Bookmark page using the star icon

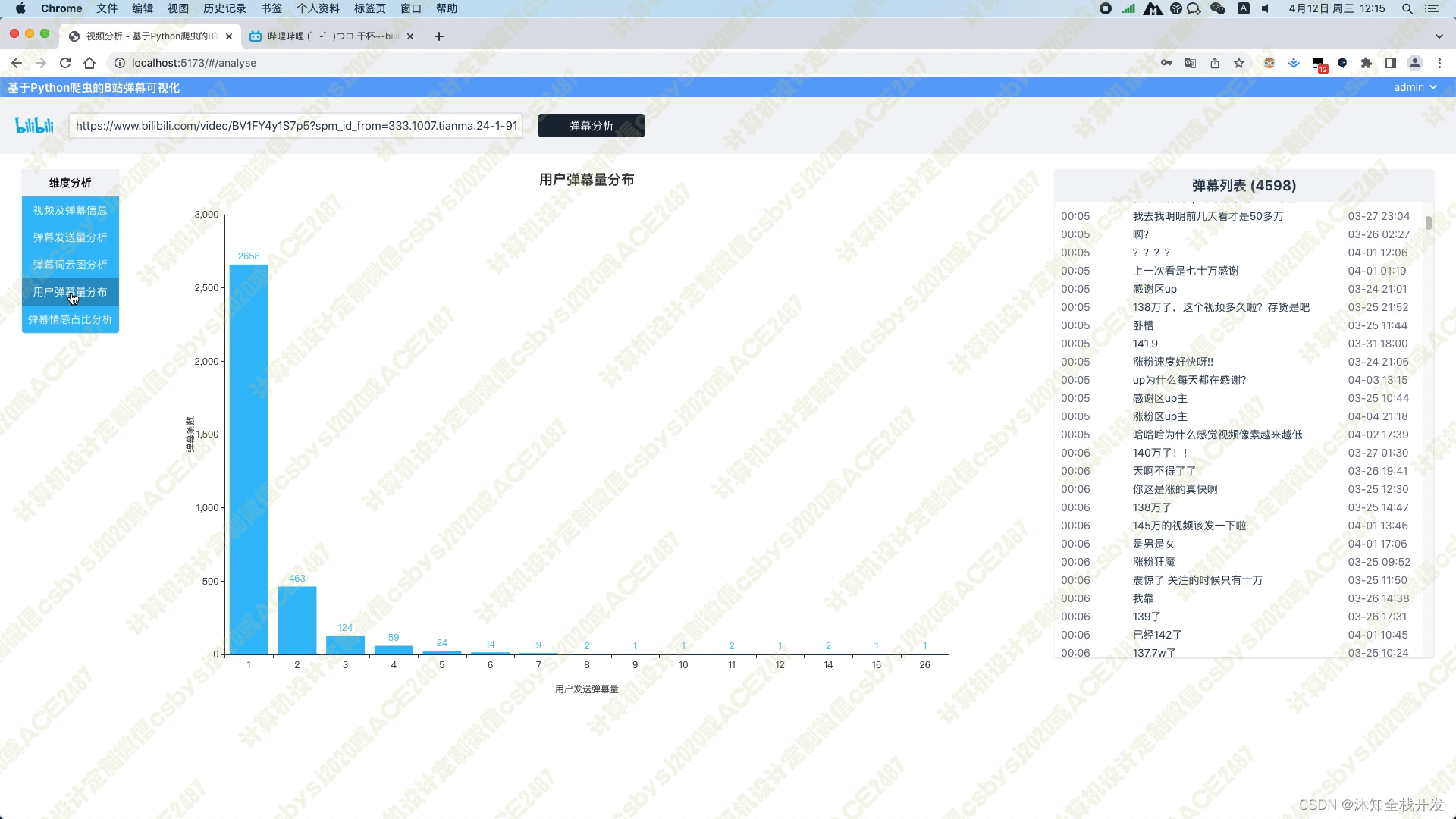pos(1239,63)
